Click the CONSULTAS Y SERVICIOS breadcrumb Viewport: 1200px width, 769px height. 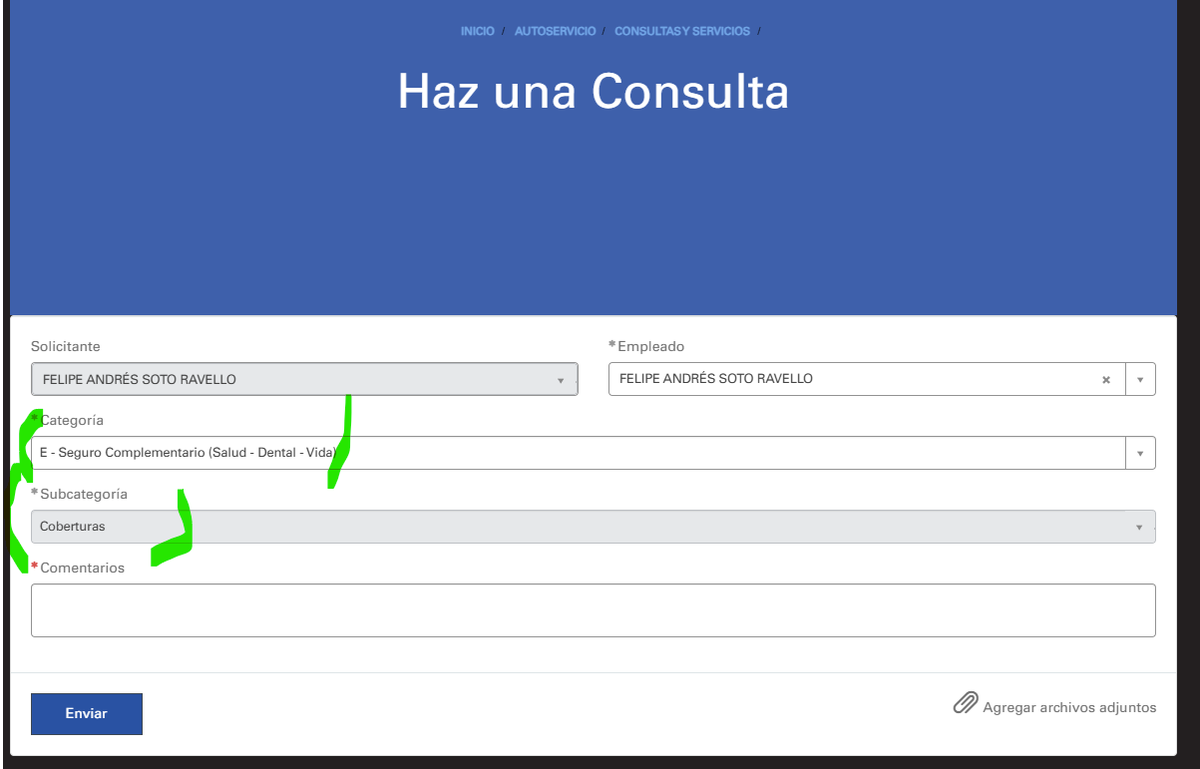[682, 31]
